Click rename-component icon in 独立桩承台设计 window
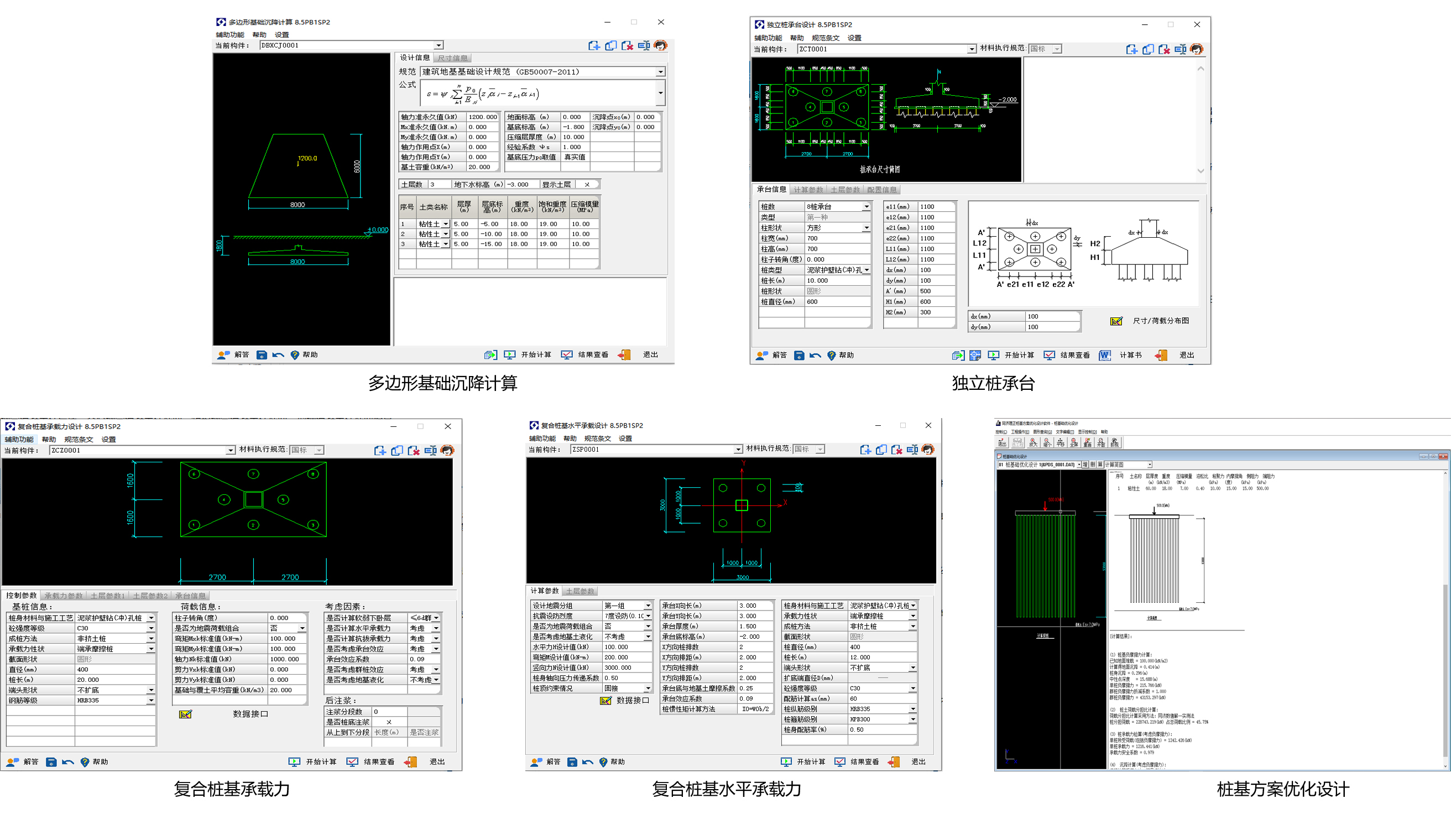The height and width of the screenshot is (840, 1451). (x=1181, y=50)
